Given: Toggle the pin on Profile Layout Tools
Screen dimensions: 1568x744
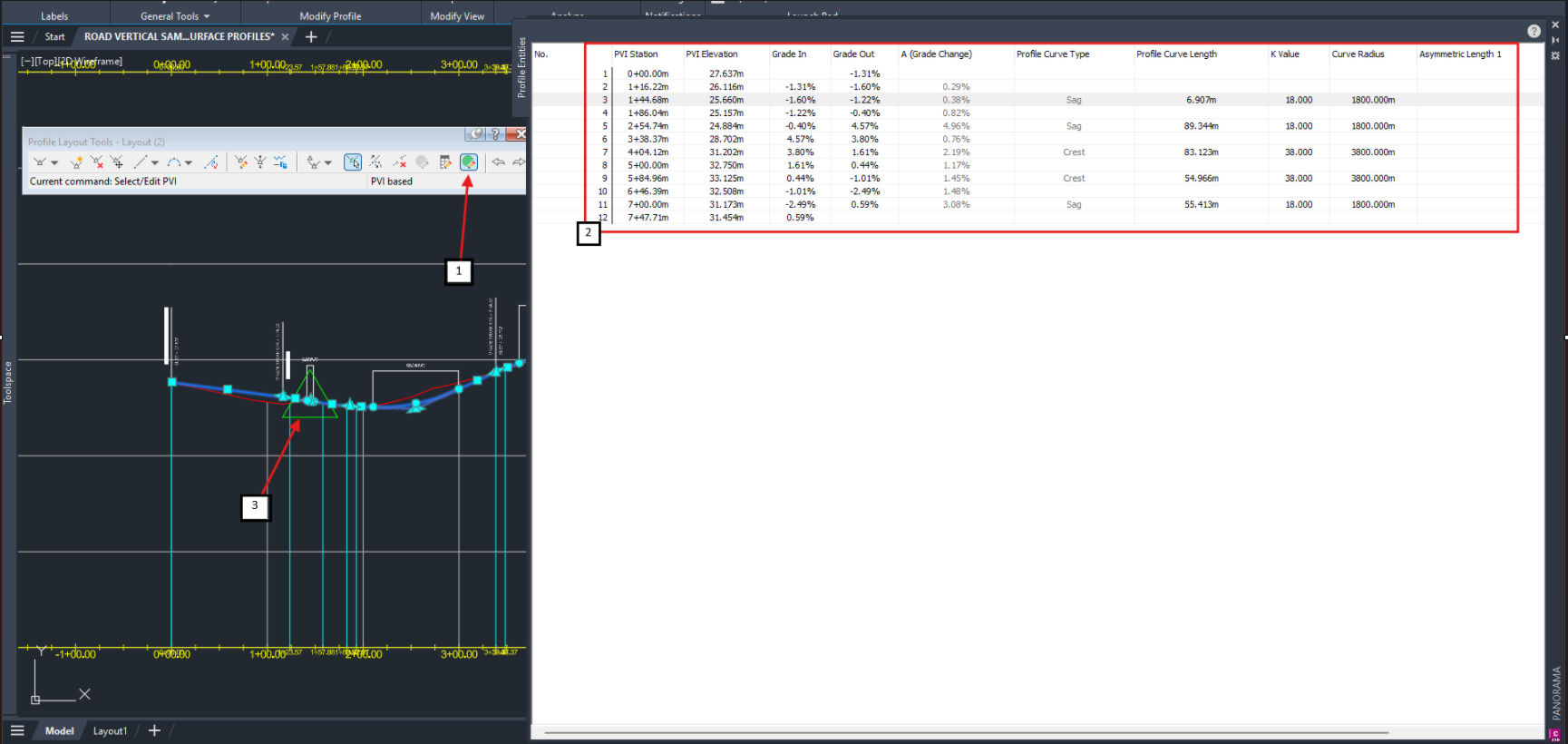Looking at the screenshot, I should (475, 134).
